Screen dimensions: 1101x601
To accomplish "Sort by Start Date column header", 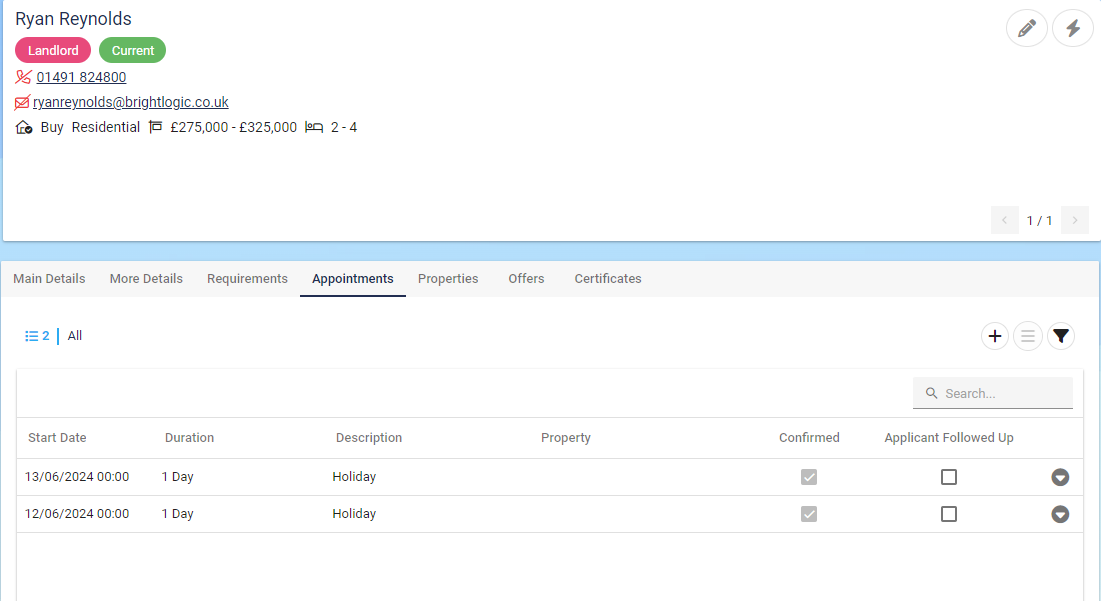I will tap(57, 437).
